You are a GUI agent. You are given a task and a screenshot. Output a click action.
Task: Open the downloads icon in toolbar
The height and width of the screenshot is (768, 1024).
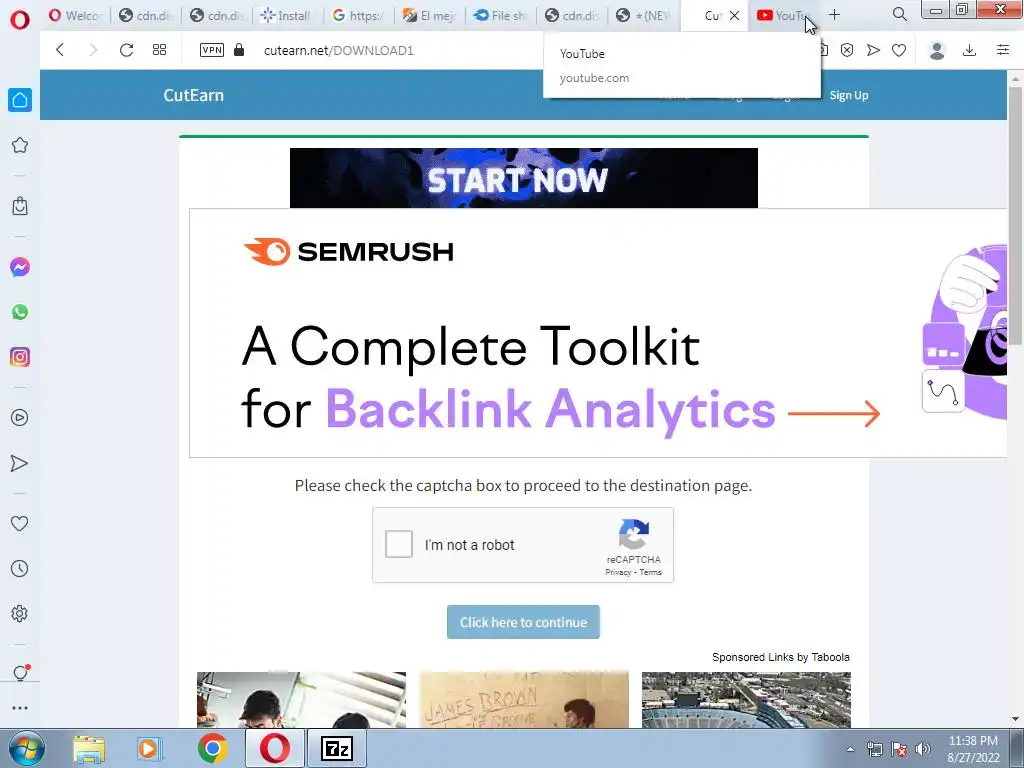[970, 50]
